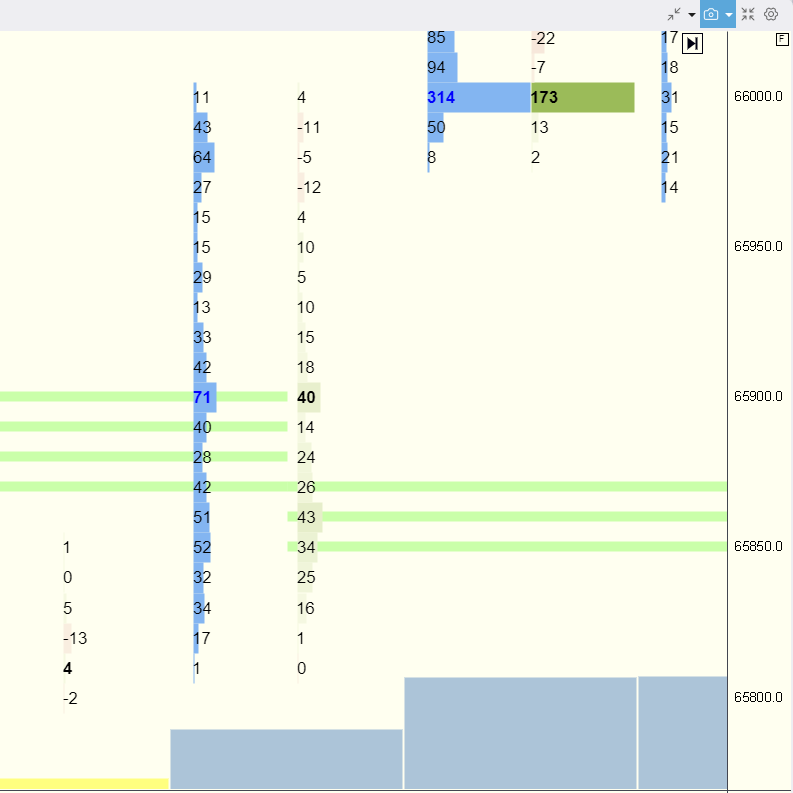Select the green 173 delta cell

[582, 98]
